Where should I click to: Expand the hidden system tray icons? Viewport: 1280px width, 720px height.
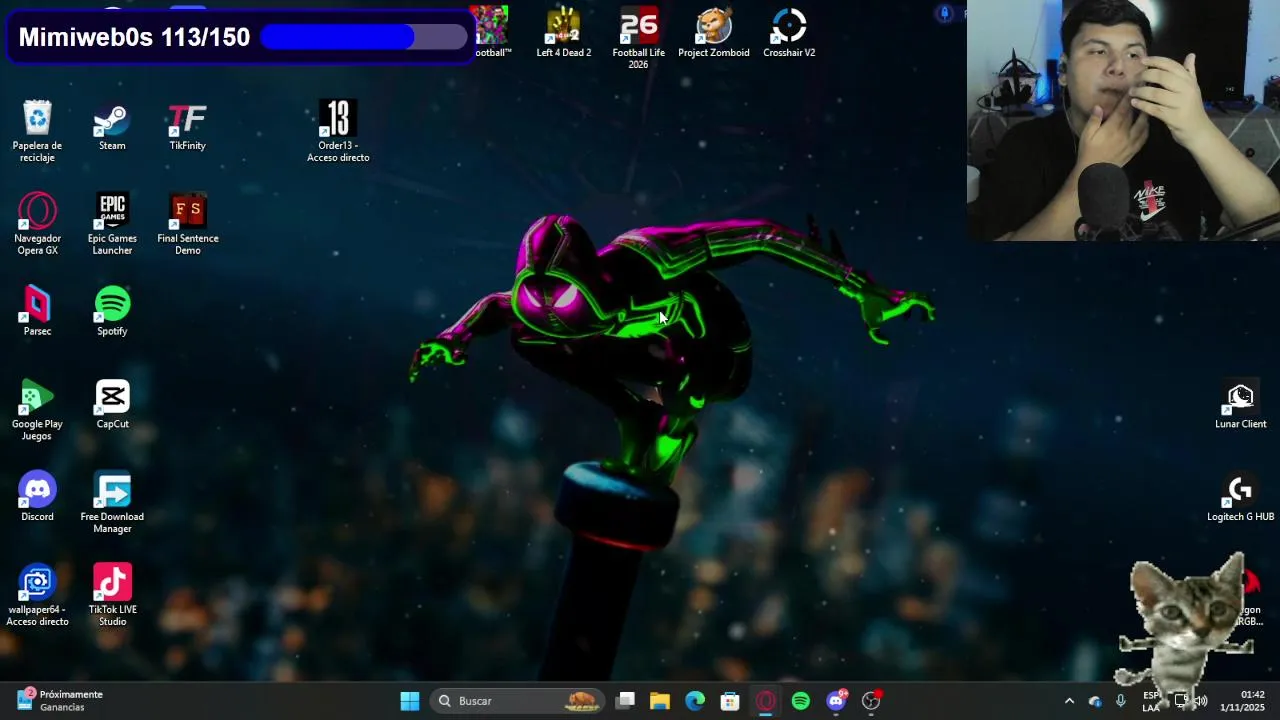pos(1069,701)
